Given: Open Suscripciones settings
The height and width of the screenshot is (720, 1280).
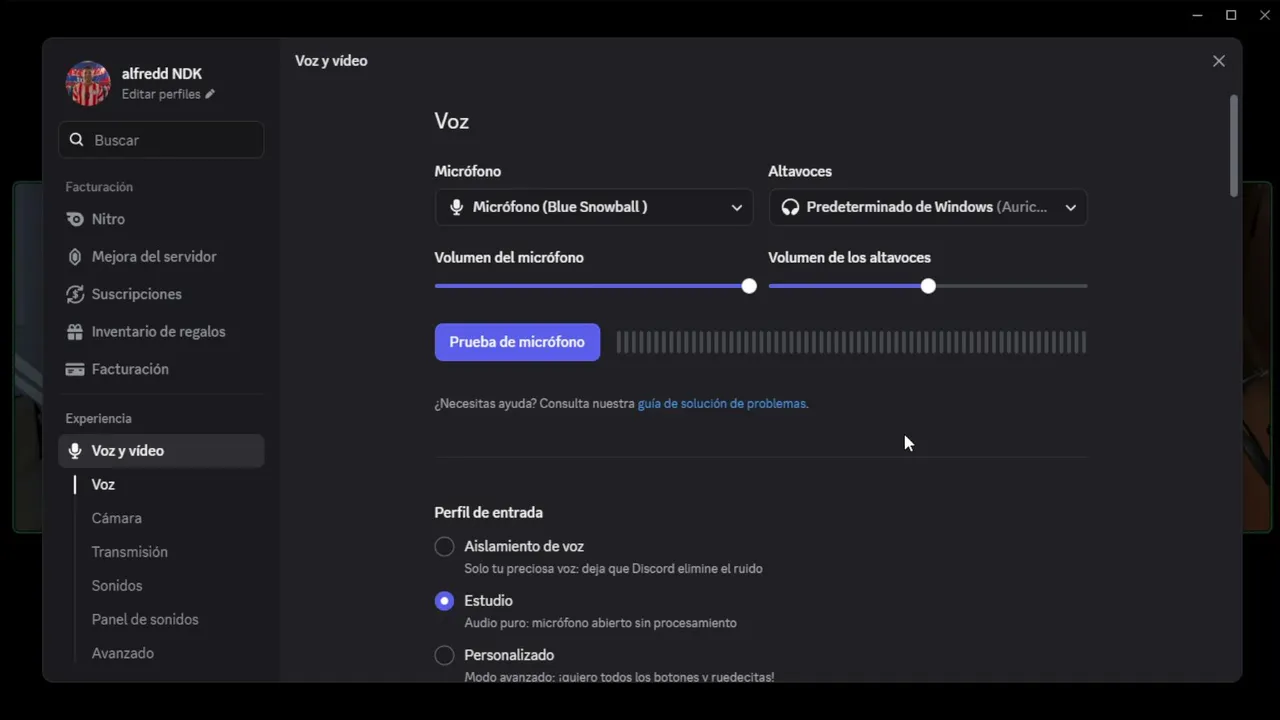Looking at the screenshot, I should pos(161,294).
